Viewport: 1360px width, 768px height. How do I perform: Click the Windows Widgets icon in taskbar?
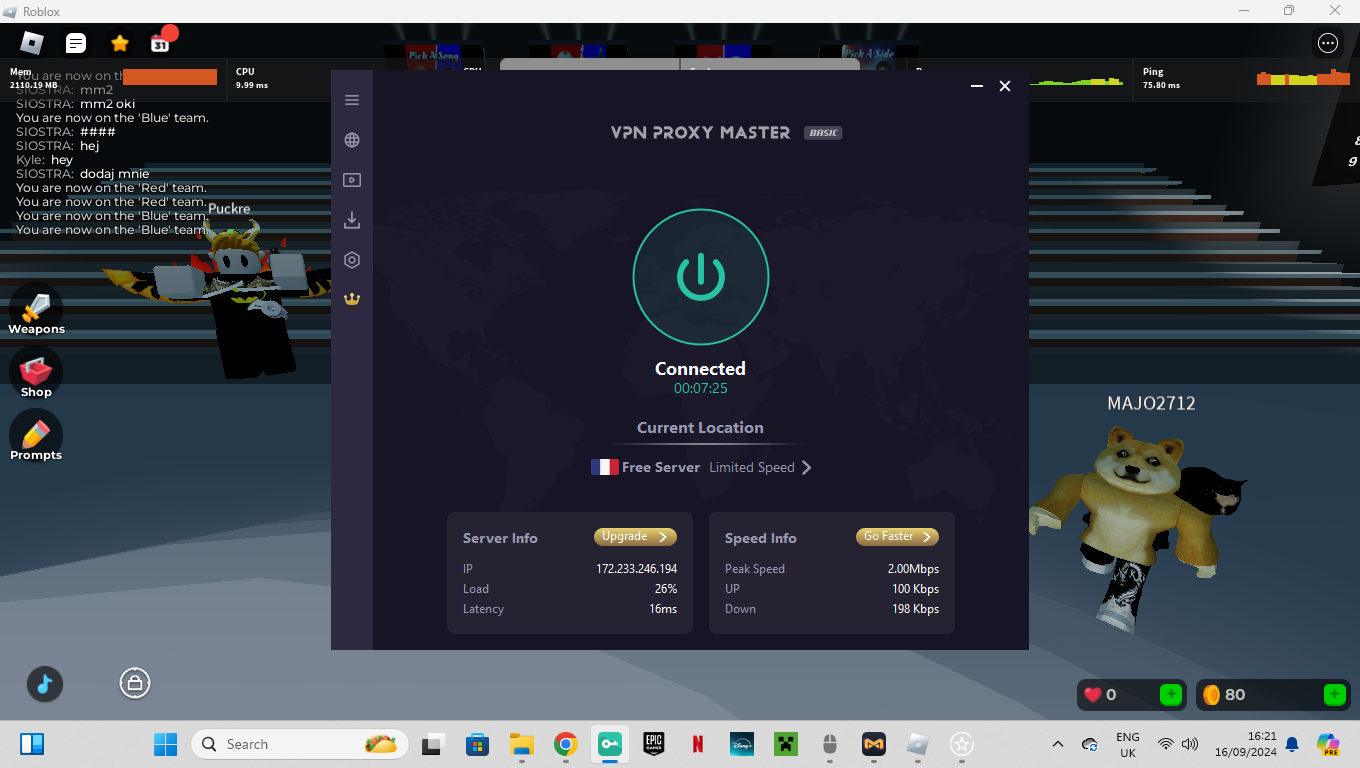coord(32,744)
